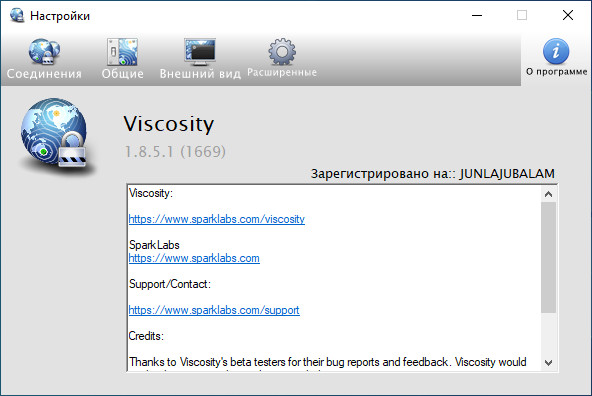Open the https://www.sparklabs.com link
The width and height of the screenshot is (592, 396).
[x=194, y=258]
